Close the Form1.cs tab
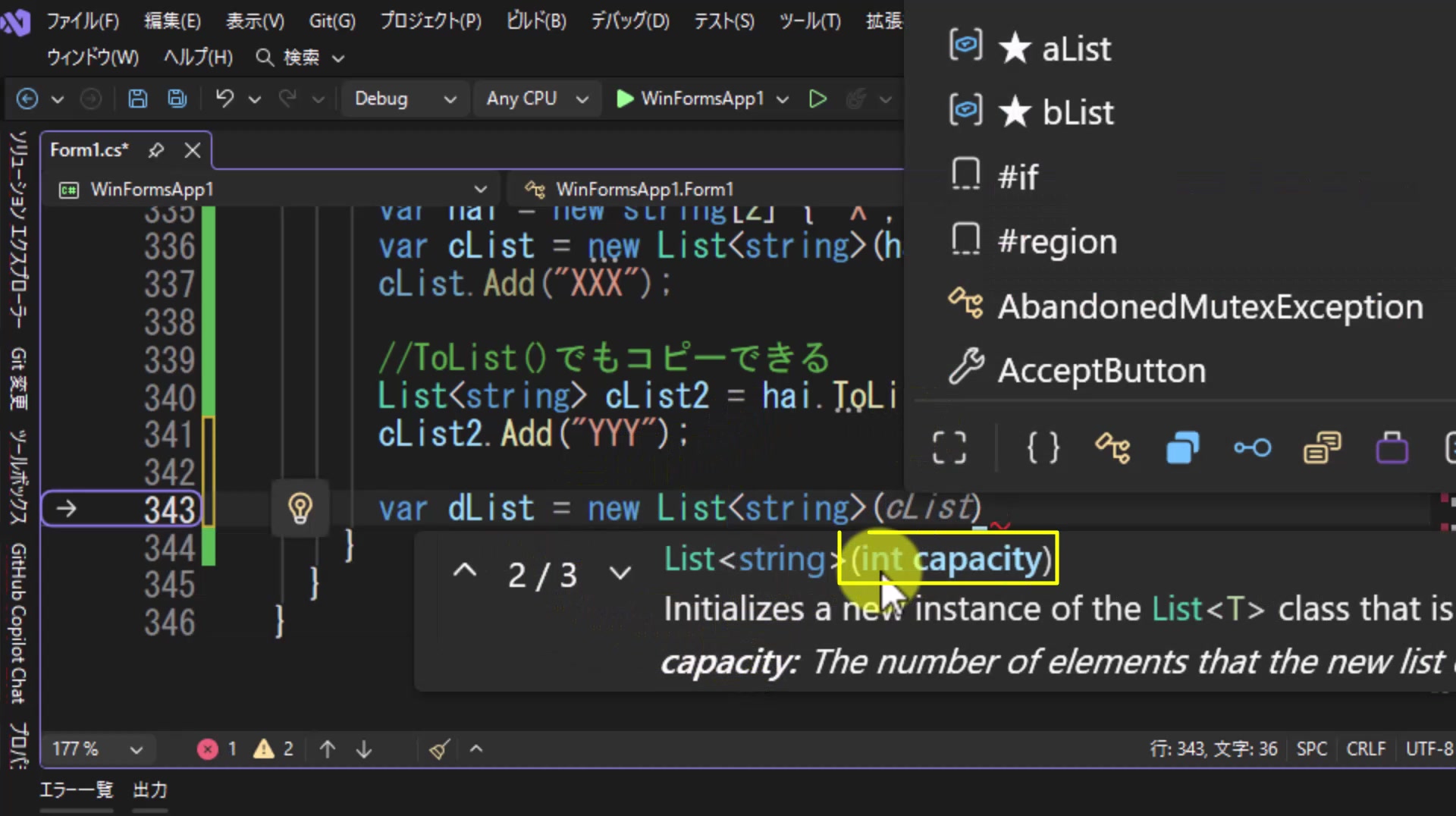The width and height of the screenshot is (1456, 816). (x=193, y=150)
